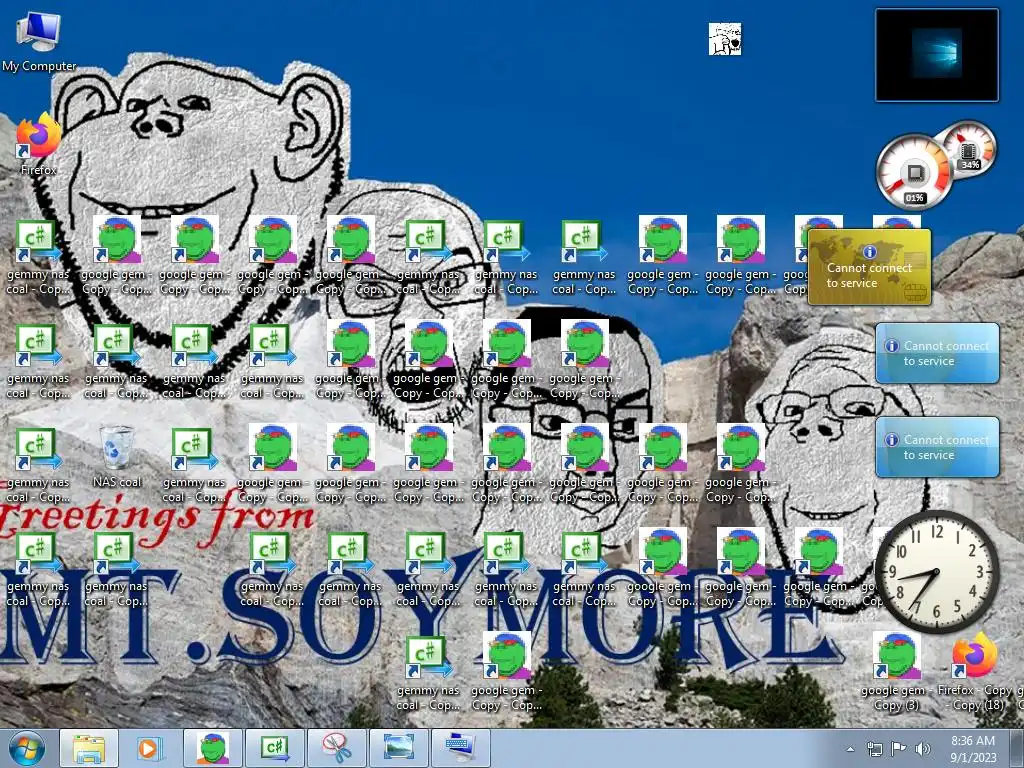Open the taskbar date and time
The width and height of the screenshot is (1024, 768).
click(973, 749)
